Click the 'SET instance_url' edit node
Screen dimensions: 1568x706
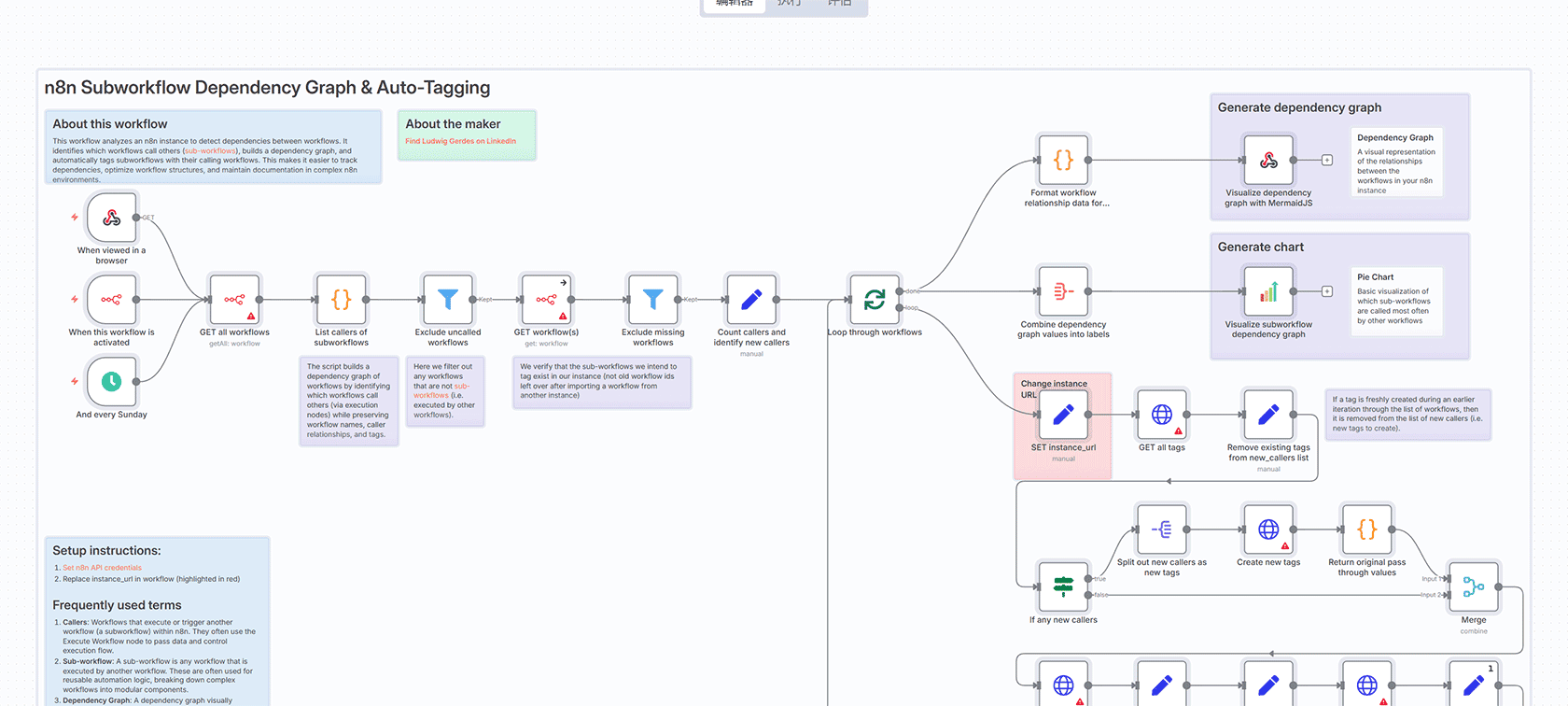pyautogui.click(x=1063, y=415)
